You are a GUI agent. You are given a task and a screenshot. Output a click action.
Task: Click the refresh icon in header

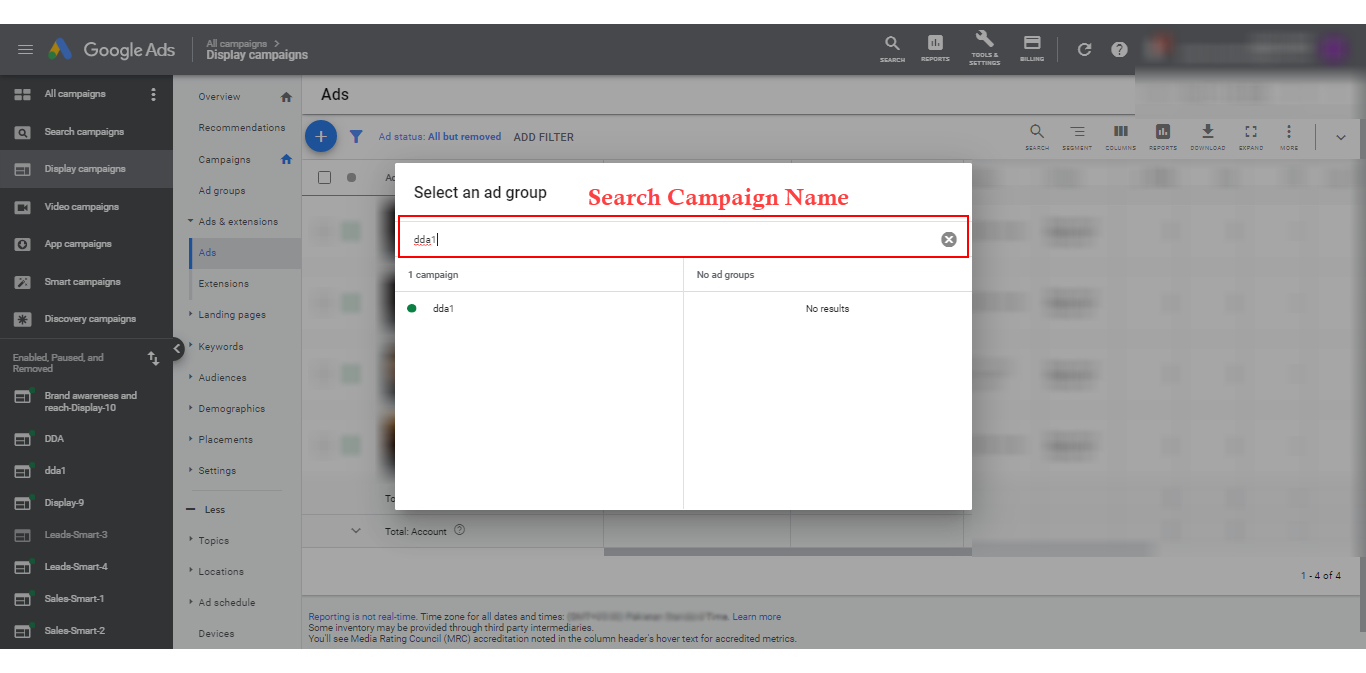click(x=1084, y=49)
